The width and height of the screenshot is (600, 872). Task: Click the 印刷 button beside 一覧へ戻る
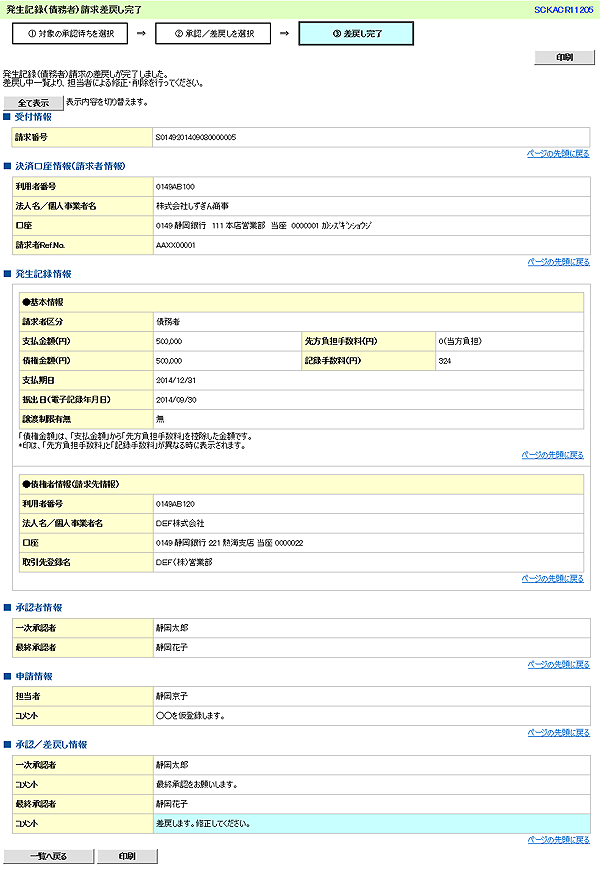click(127, 856)
